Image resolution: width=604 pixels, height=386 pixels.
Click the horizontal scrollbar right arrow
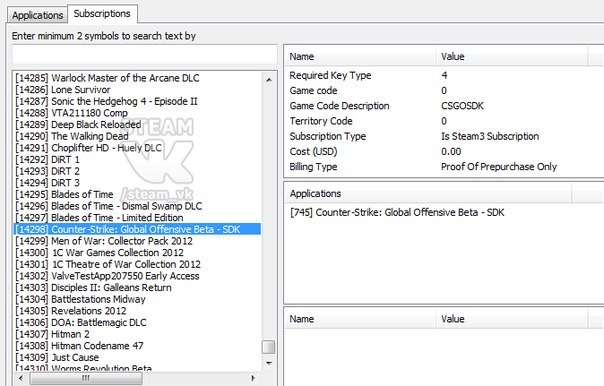click(x=253, y=378)
